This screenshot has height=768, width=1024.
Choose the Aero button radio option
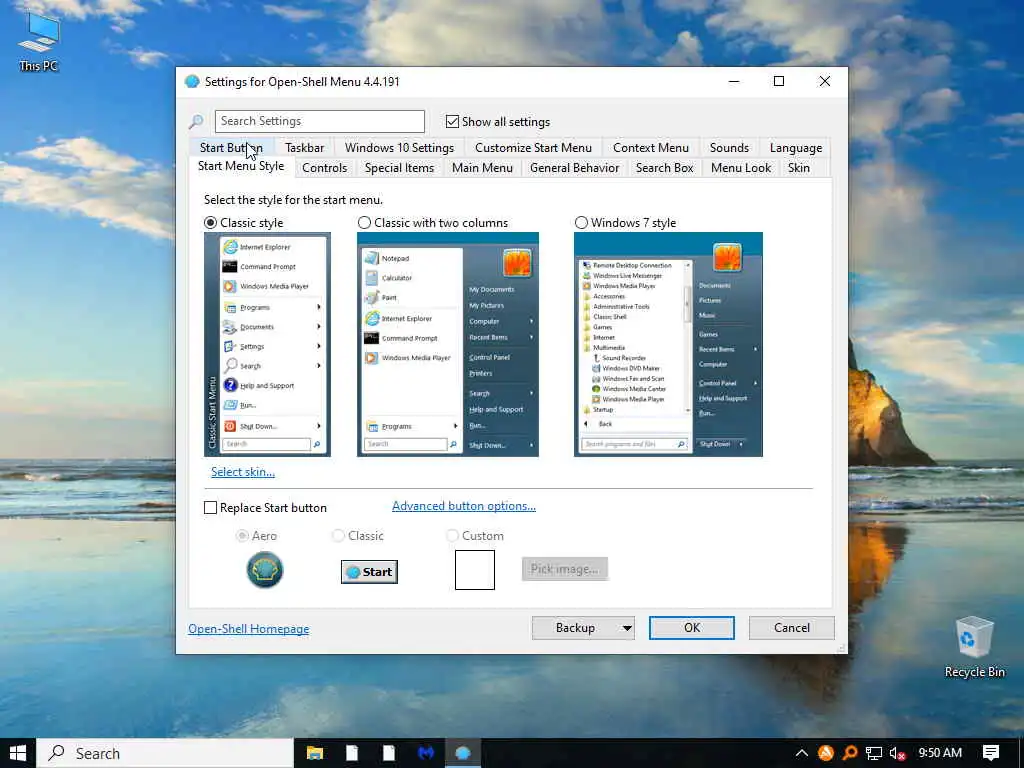[242, 536]
